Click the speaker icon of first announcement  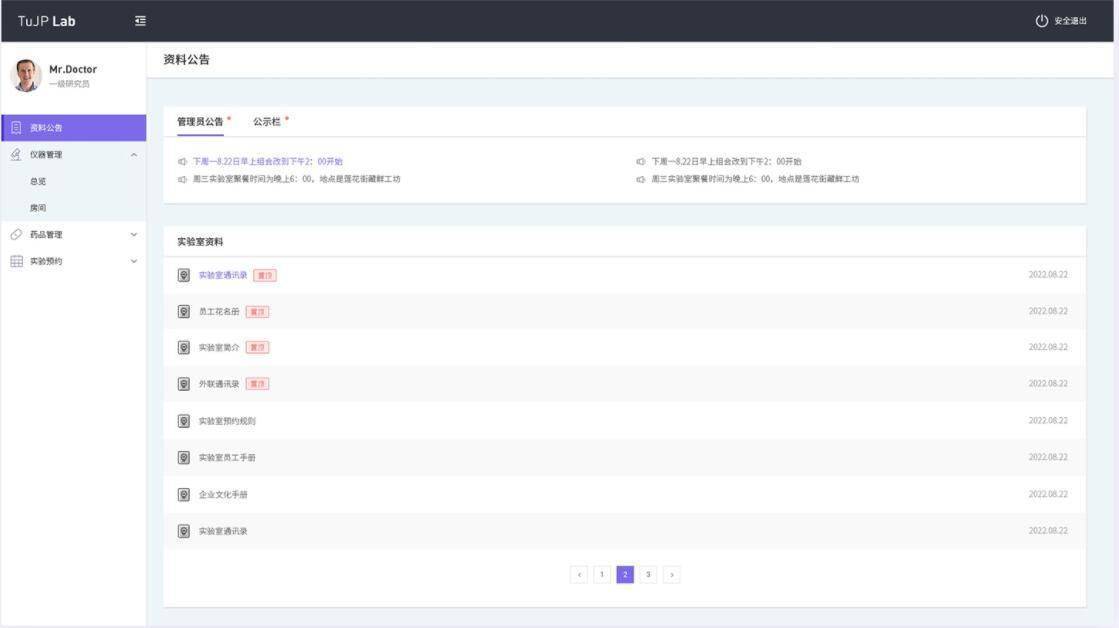point(182,161)
